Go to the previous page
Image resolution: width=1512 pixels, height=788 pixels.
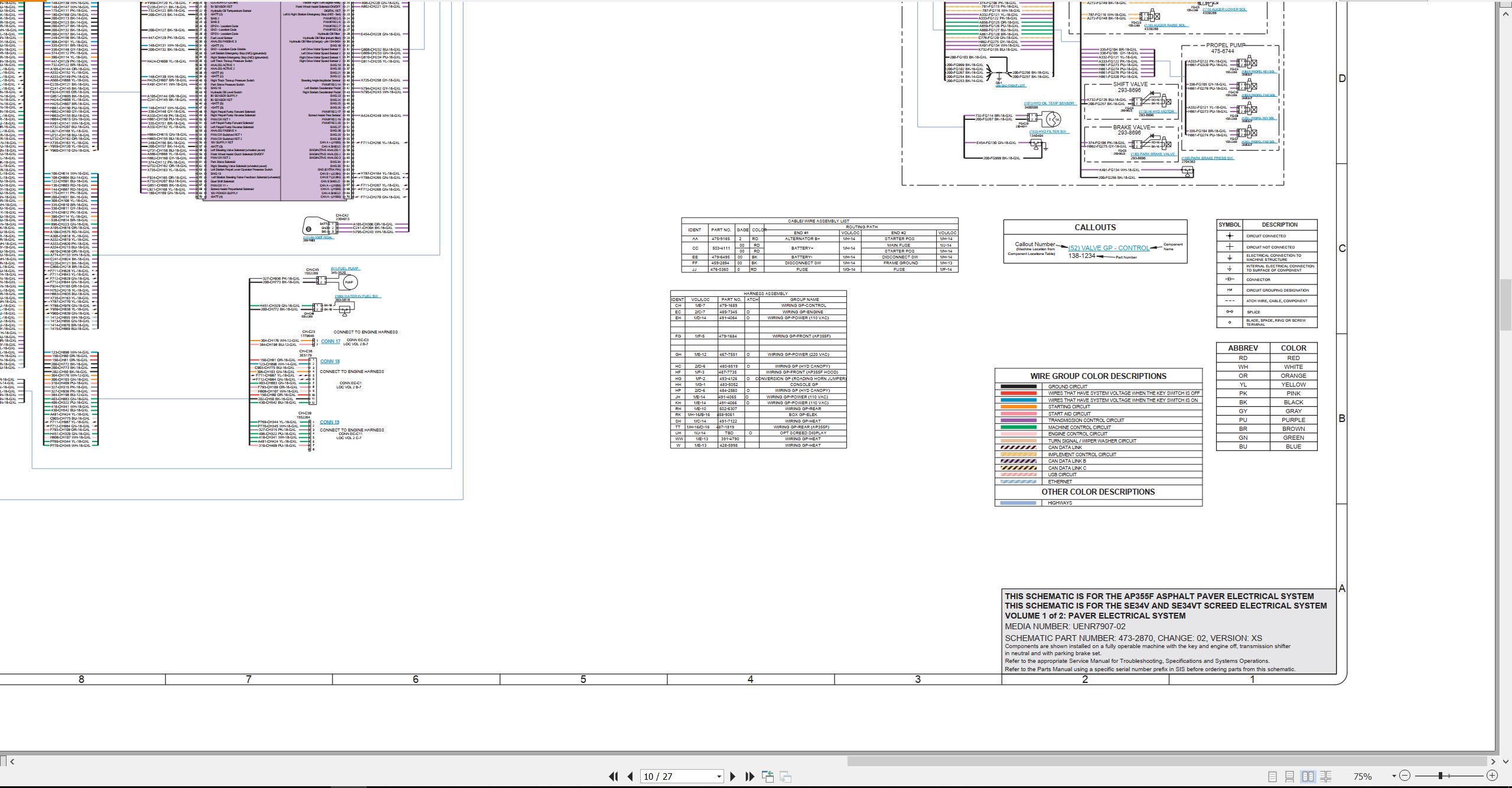pos(630,776)
